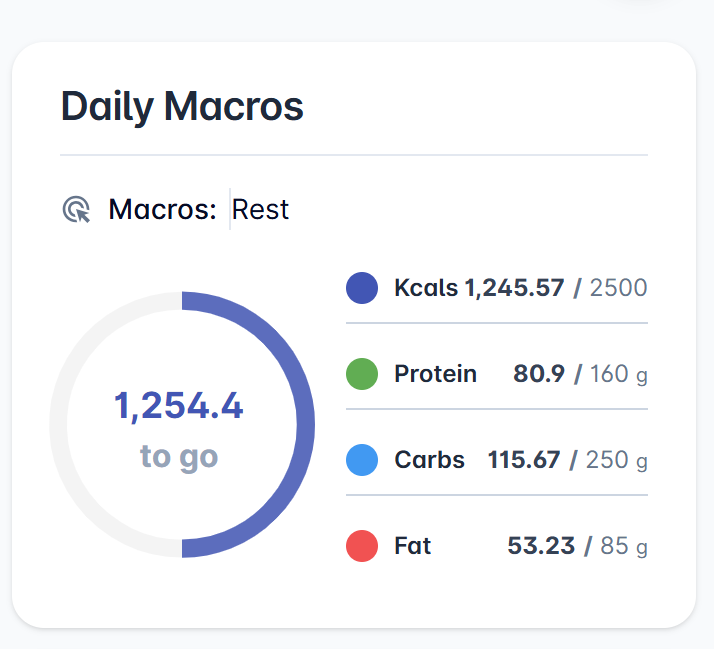Click the red Fat dot

[x=362, y=546]
